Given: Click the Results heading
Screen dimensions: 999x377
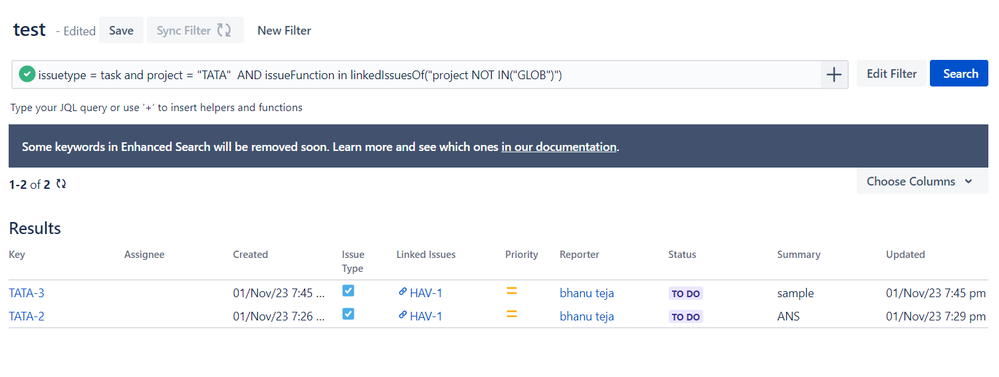Looking at the screenshot, I should click(35, 228).
